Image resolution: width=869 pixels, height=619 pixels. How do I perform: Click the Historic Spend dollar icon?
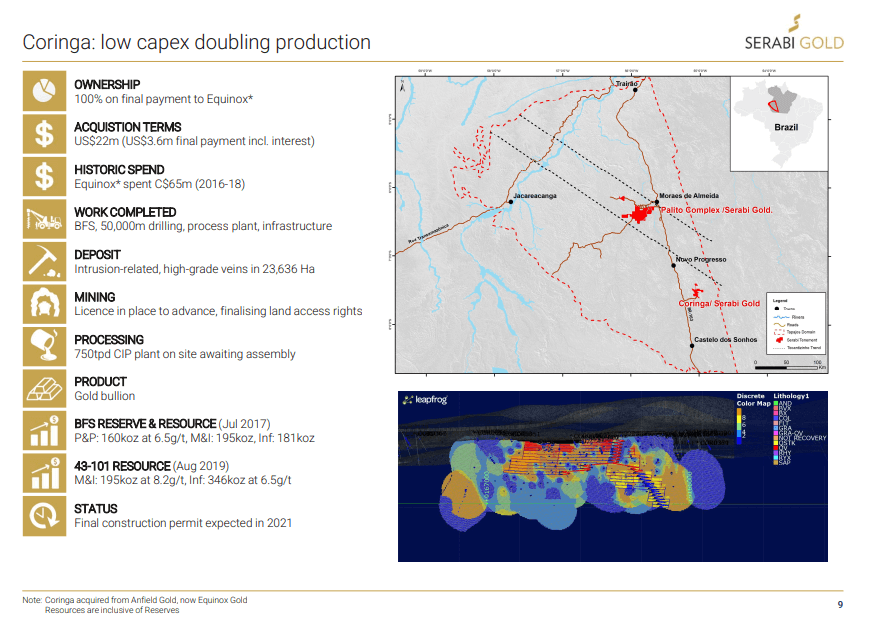click(44, 176)
